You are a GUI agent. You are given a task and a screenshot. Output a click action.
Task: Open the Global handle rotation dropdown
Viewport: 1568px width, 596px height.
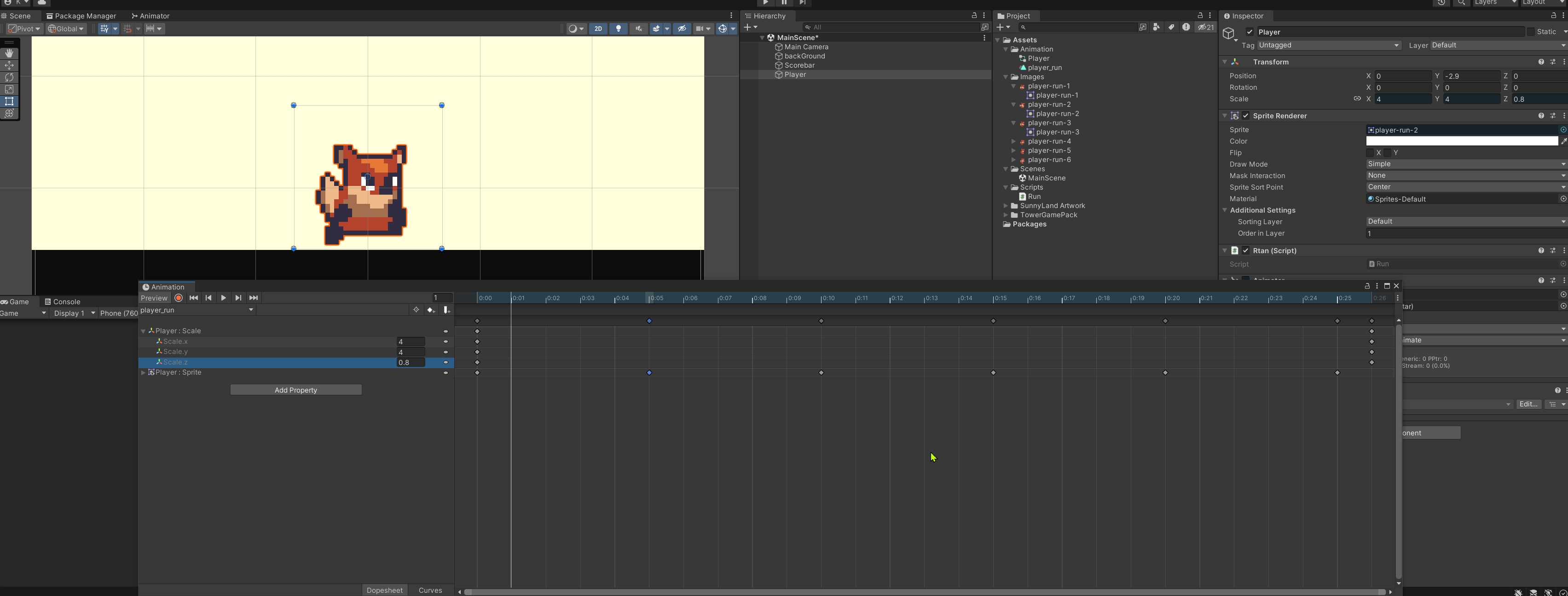point(66,29)
